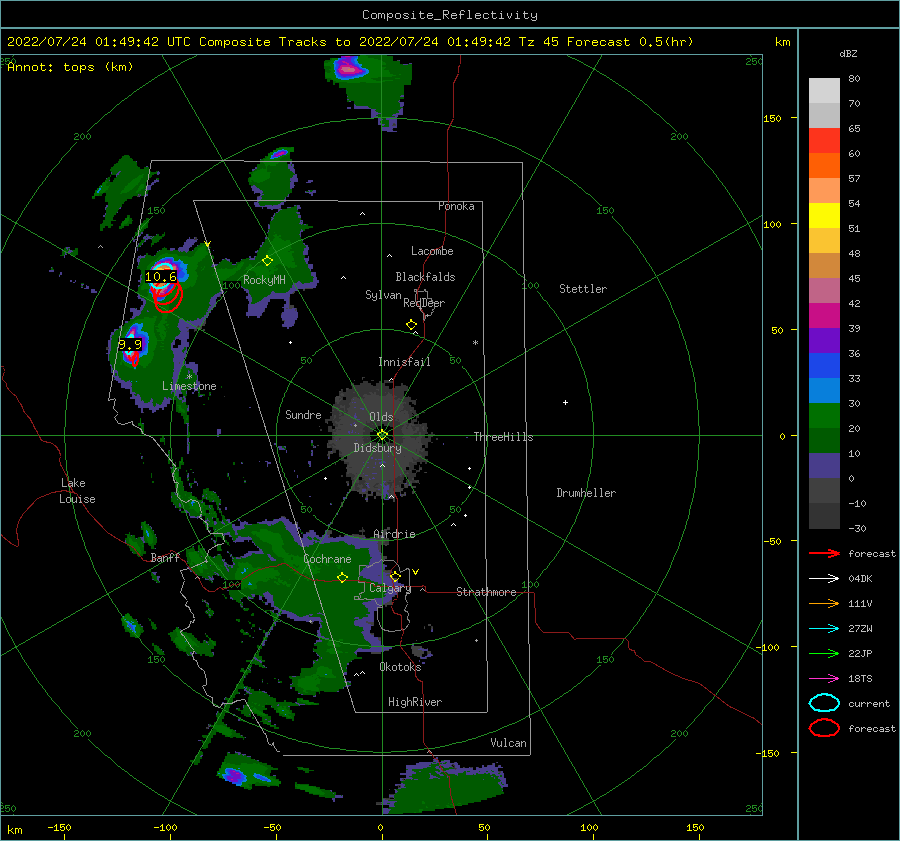This screenshot has height=841, width=900.
Task: Click yellow diamond marker beside RockyMH
Action: point(267,261)
